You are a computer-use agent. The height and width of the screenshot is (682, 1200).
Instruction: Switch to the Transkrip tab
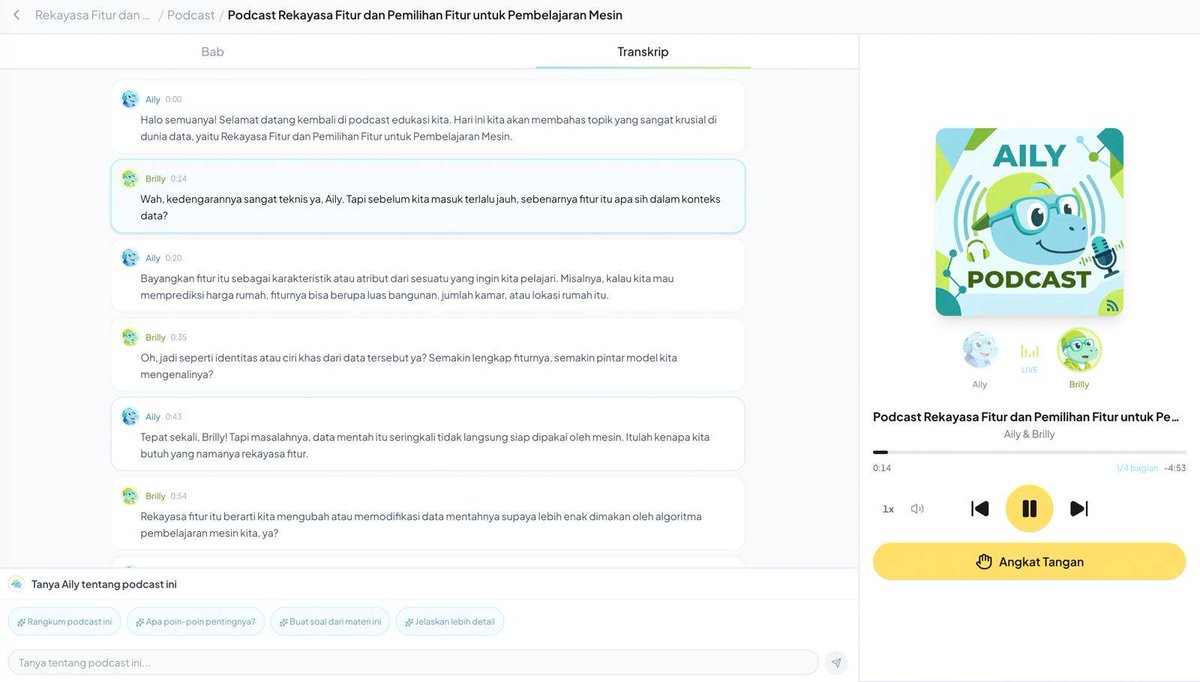[643, 51]
